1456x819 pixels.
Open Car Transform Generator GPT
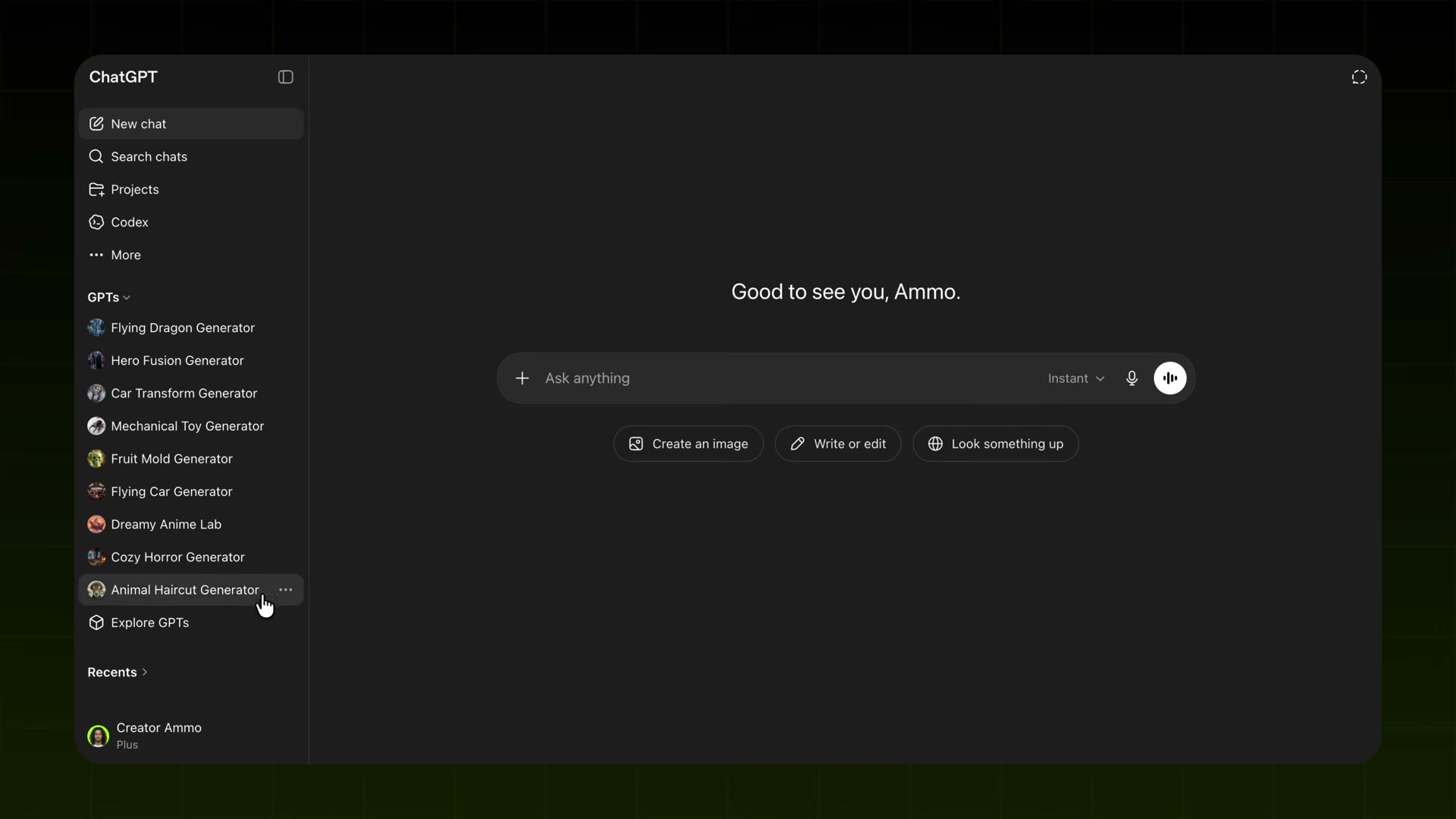191,393
